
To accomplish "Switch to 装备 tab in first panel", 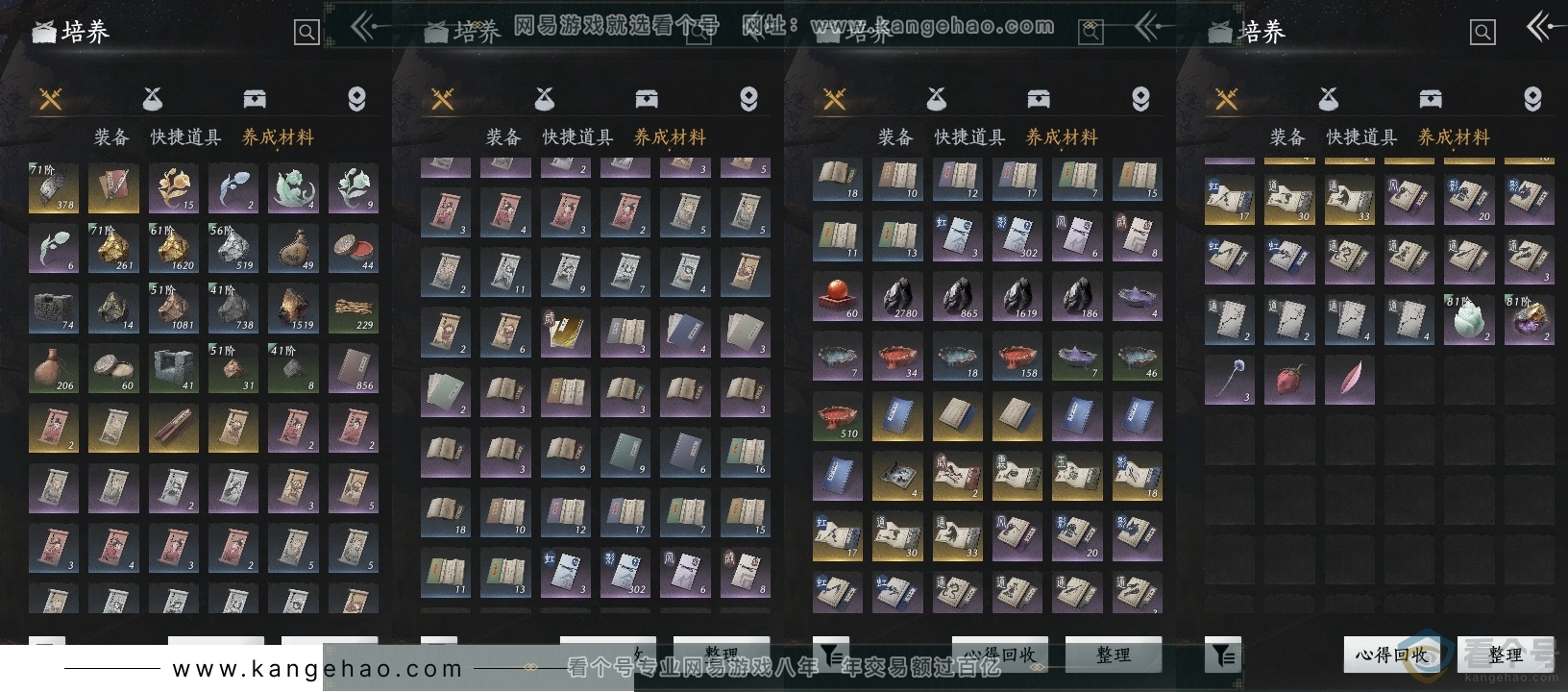I will click(111, 137).
